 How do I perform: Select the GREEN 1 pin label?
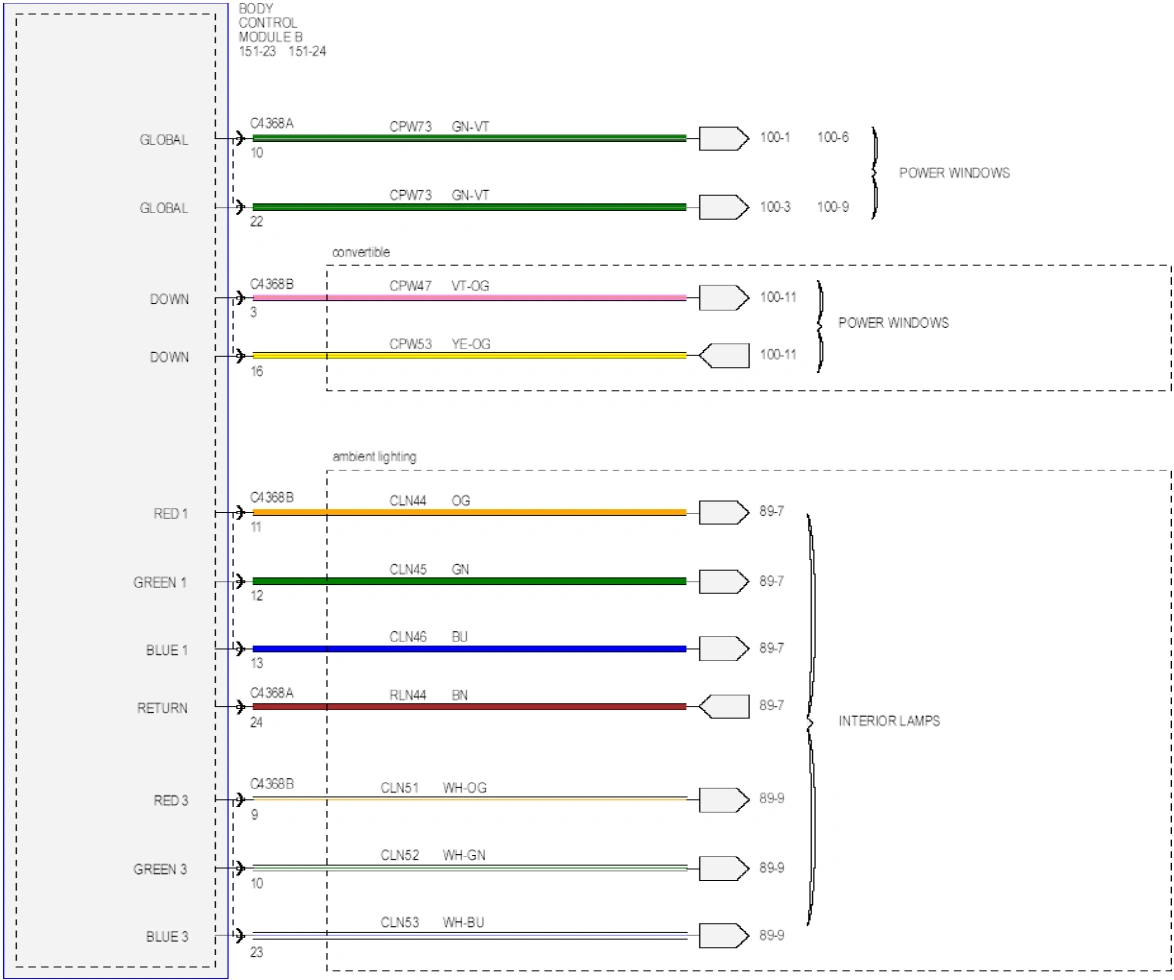(x=160, y=582)
